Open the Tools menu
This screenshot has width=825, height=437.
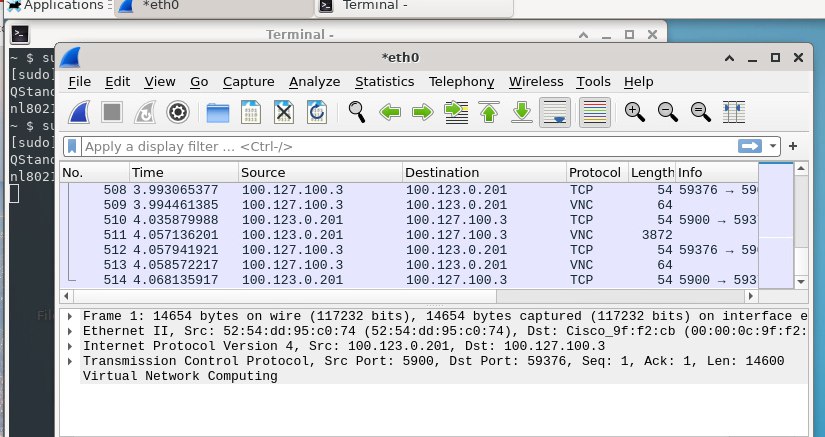click(x=593, y=82)
